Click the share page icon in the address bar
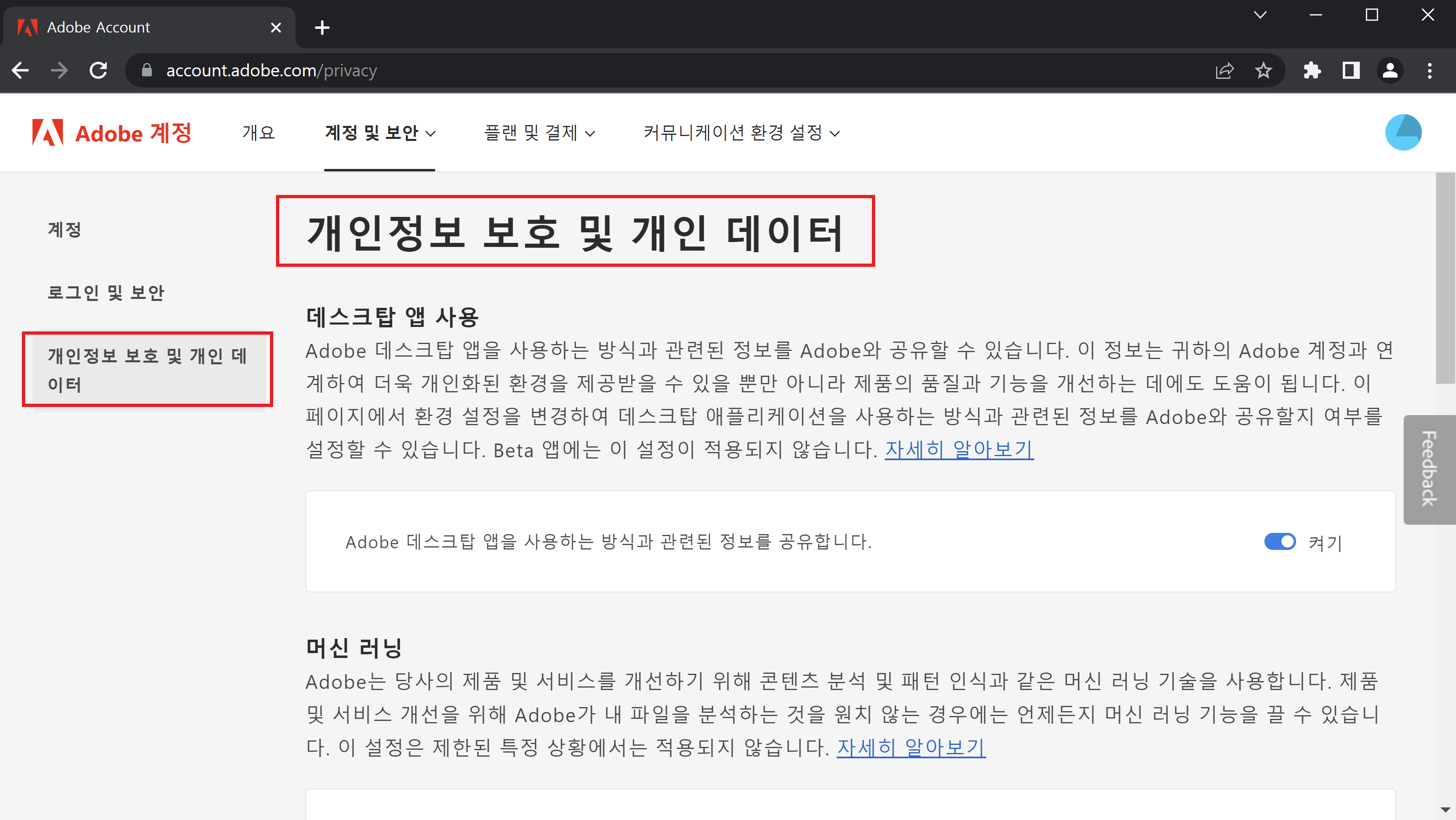The image size is (1456, 820). [x=1224, y=71]
